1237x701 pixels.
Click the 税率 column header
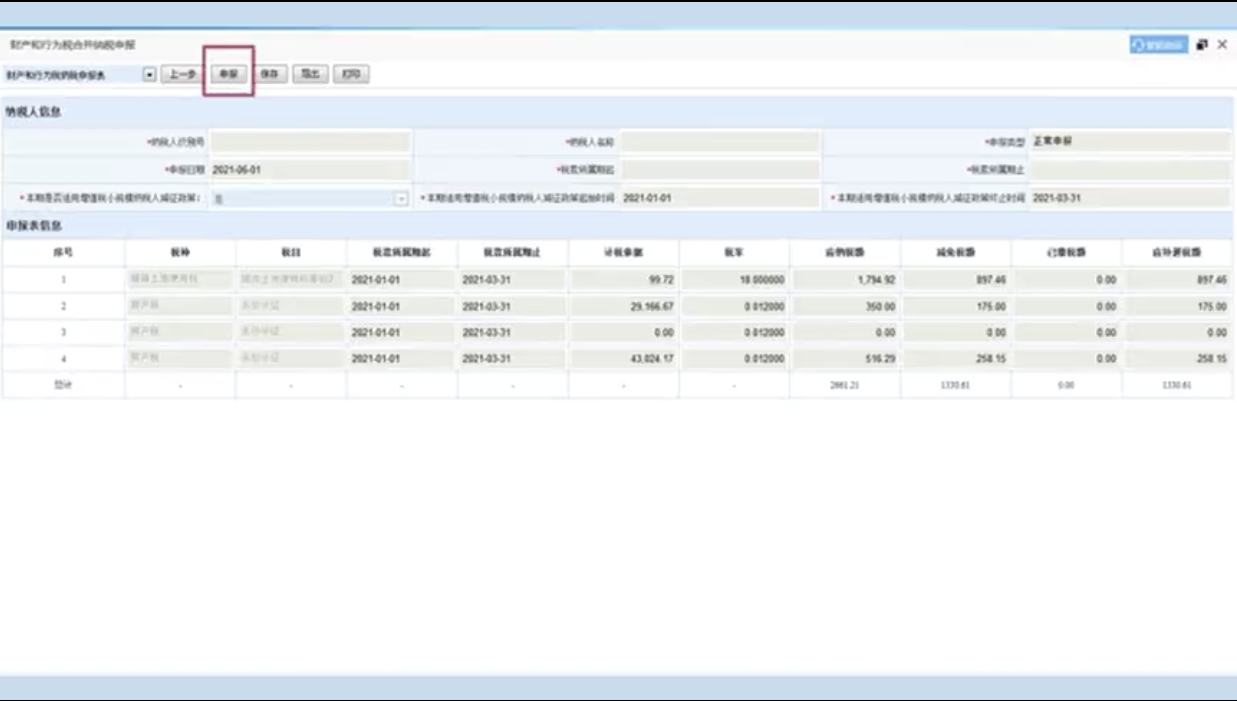(734, 253)
